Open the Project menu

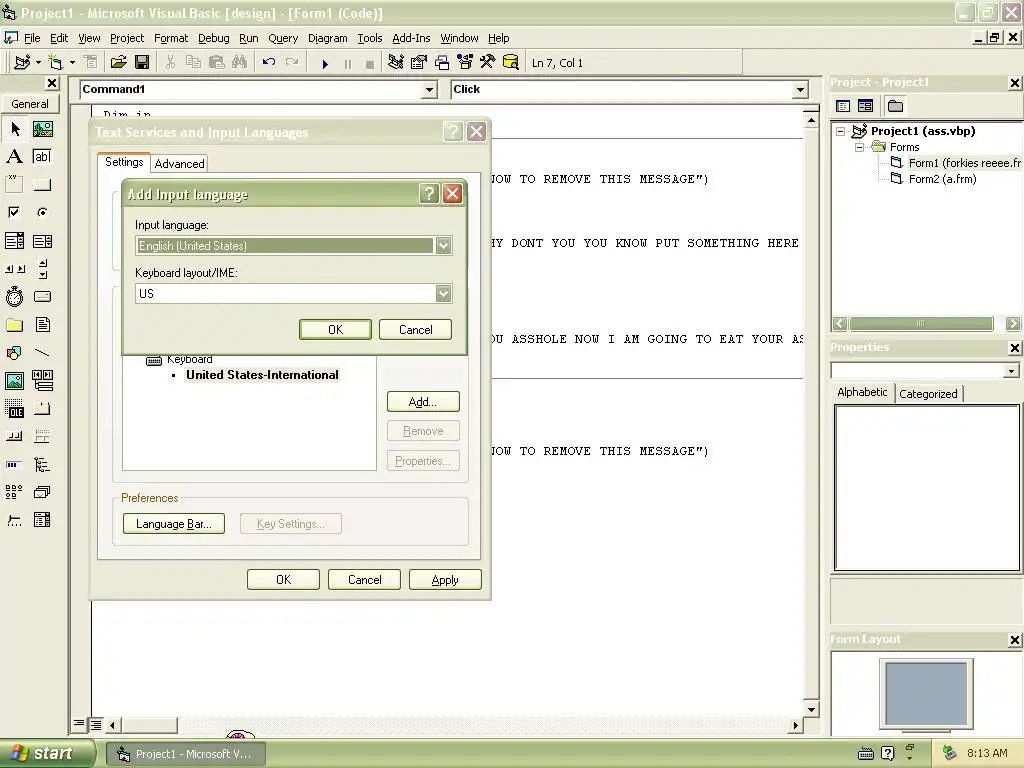coord(127,38)
